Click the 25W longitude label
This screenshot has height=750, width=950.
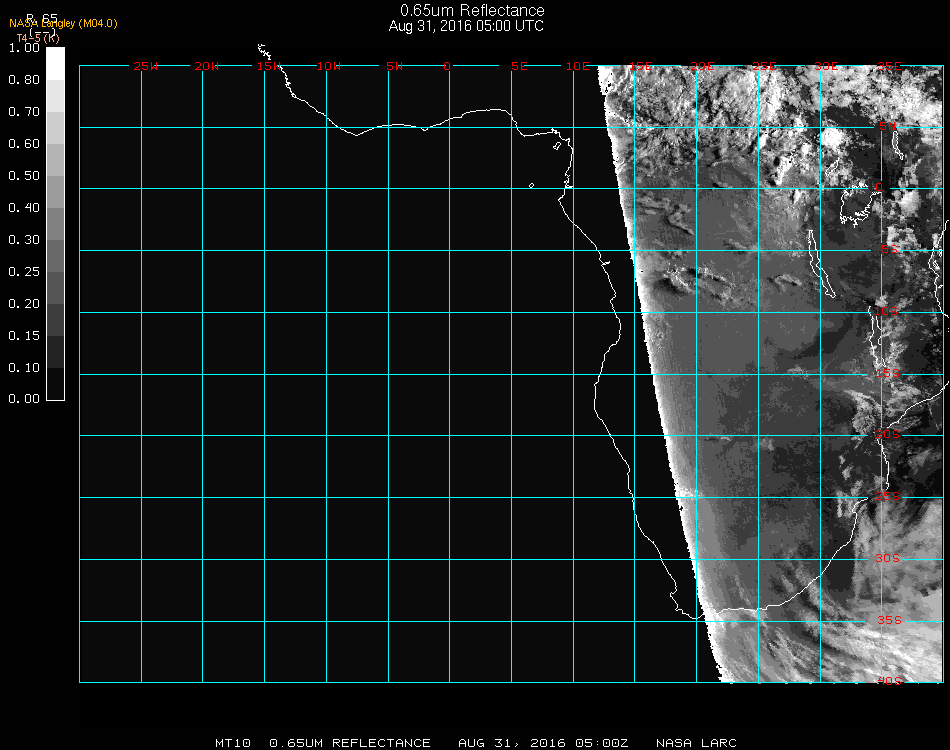click(x=145, y=67)
